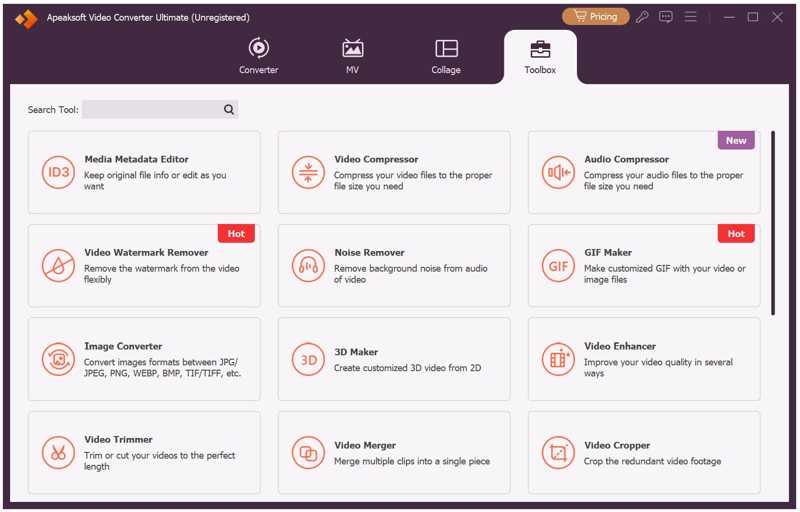Click "Improve your video quality in several" text
The image size is (800, 512).
[x=658, y=362]
